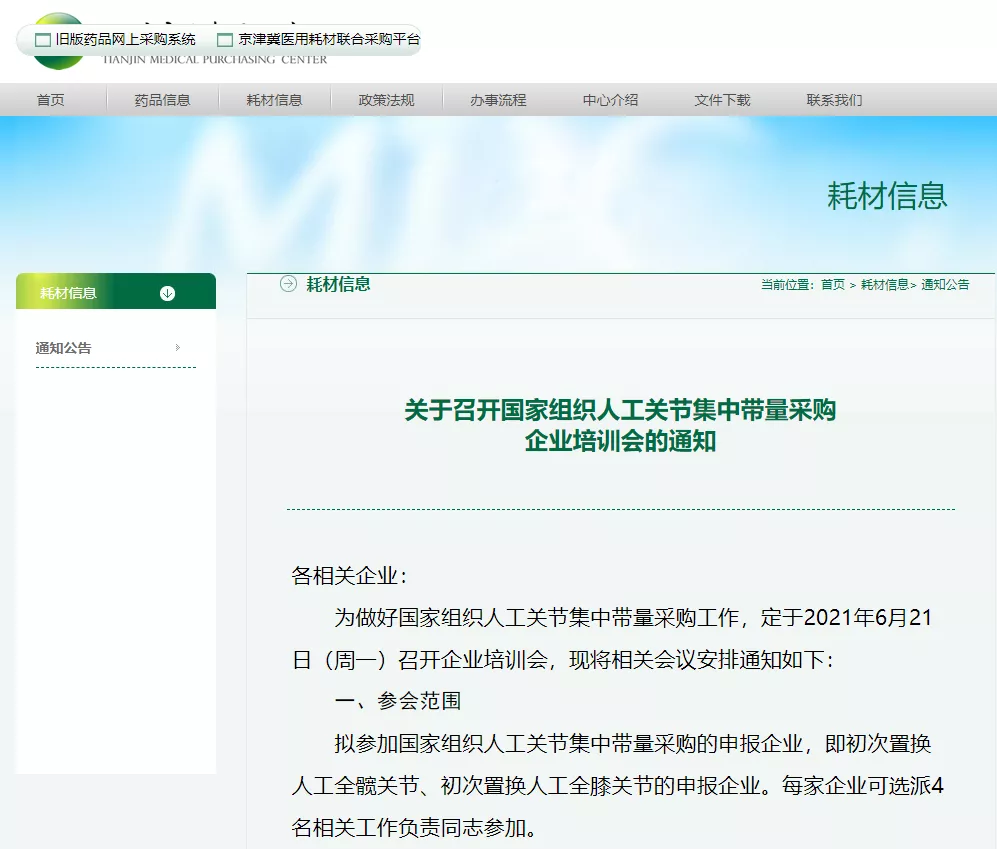This screenshot has width=997, height=849.
Task: Click 首页 in the breadcrumb trail
Action: (x=833, y=284)
